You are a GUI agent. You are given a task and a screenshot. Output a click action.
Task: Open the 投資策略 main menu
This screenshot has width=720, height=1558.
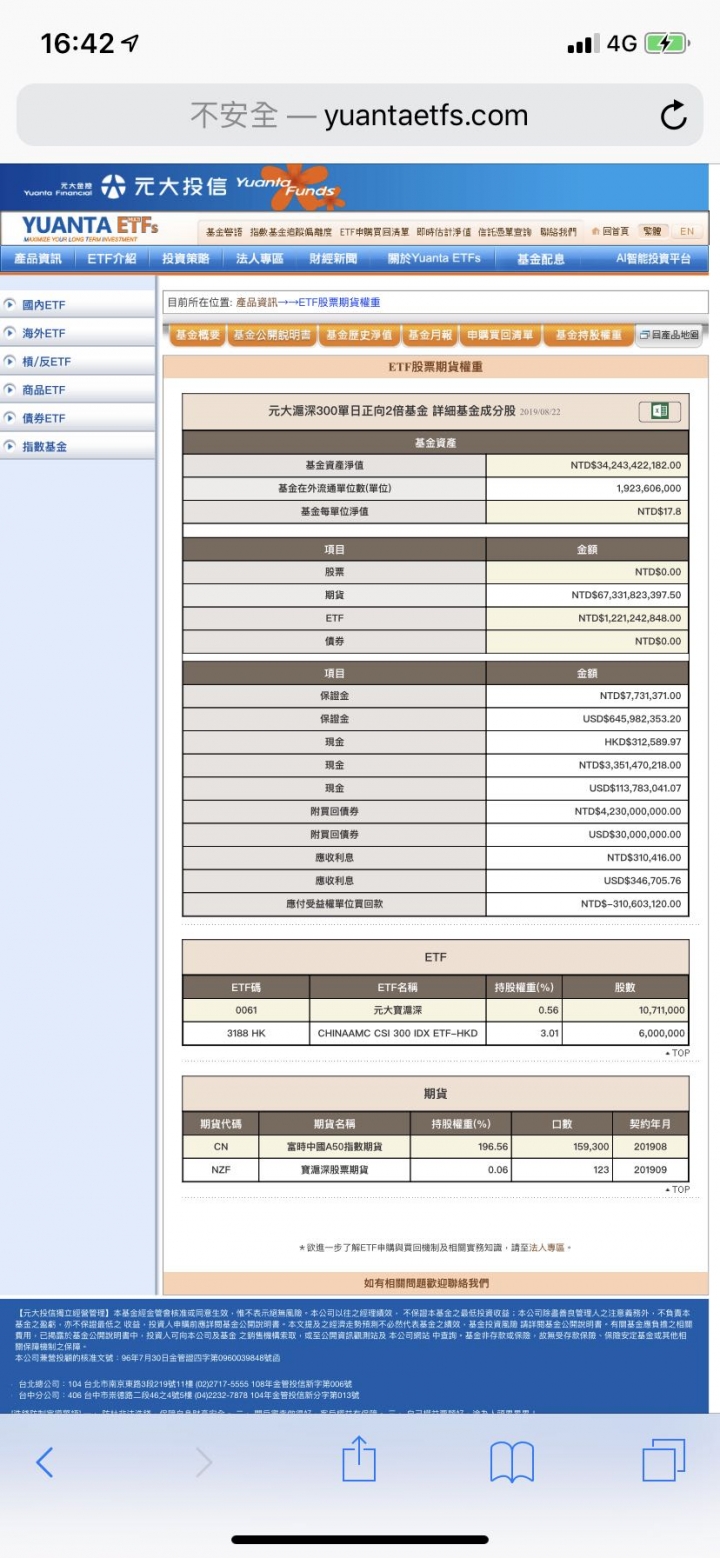186,259
